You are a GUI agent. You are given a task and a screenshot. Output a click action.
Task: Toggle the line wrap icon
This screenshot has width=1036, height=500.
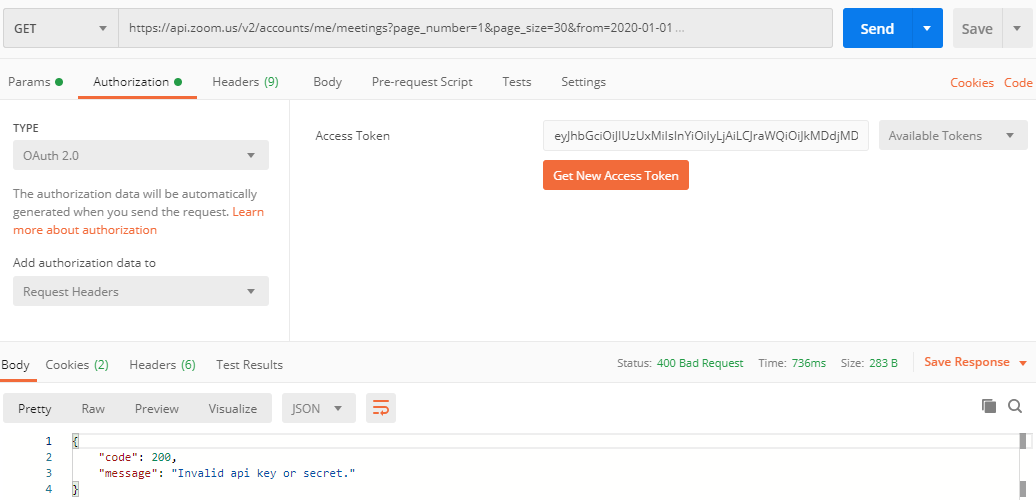pyautogui.click(x=381, y=408)
